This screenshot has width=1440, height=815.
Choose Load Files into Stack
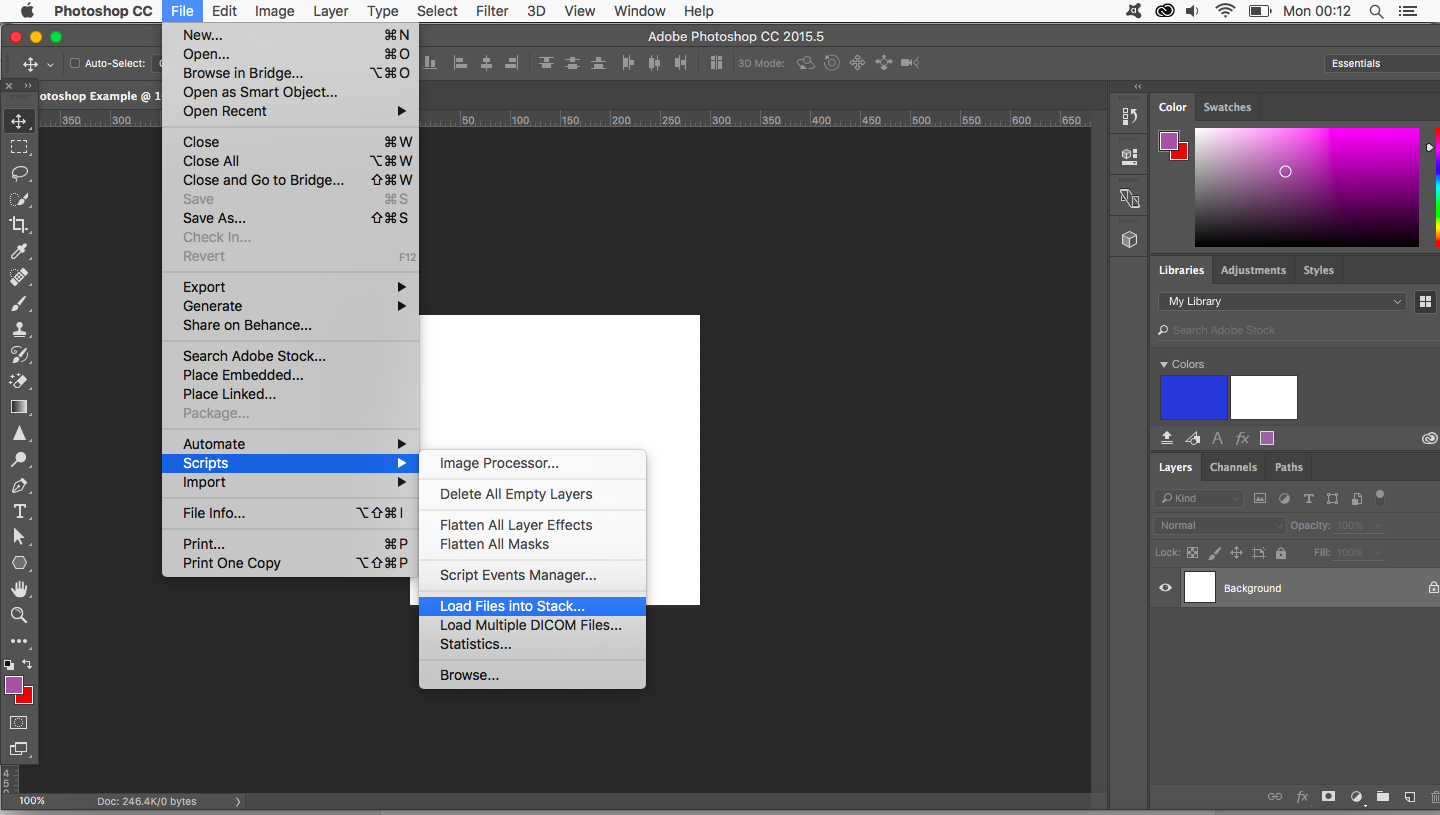point(532,606)
